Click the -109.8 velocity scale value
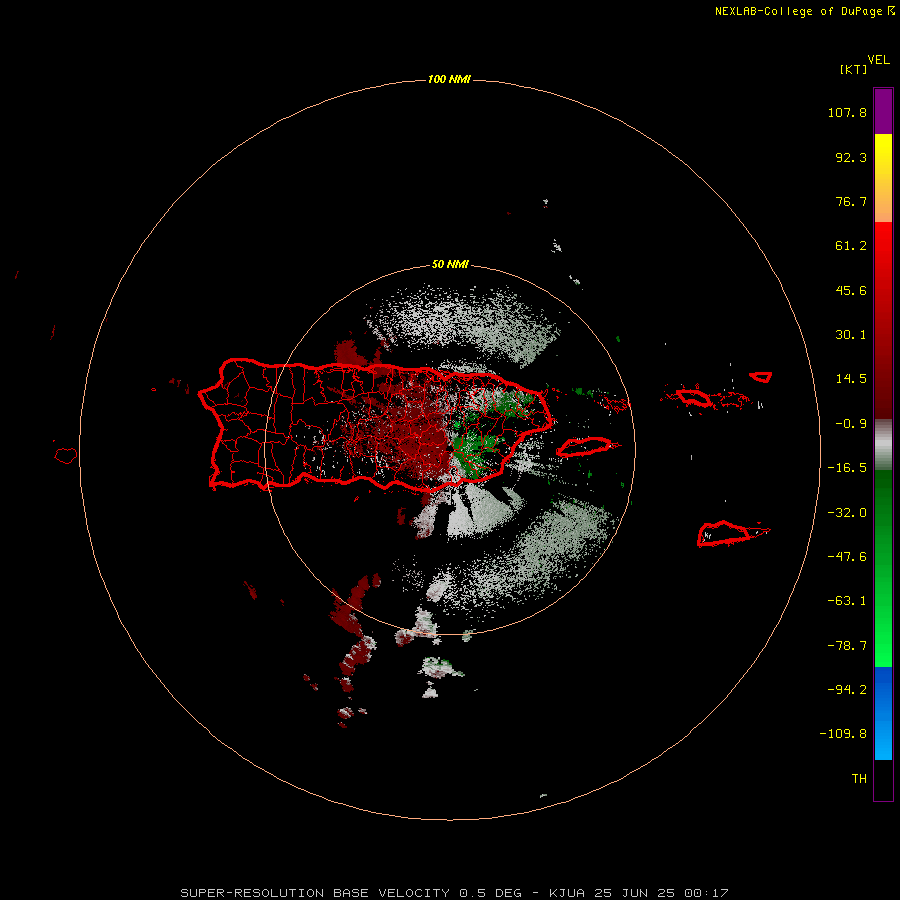Image resolution: width=900 pixels, height=900 pixels. click(843, 734)
